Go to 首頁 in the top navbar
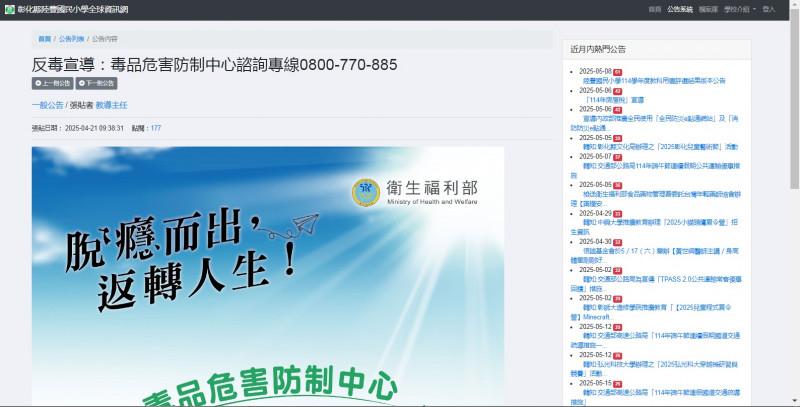 click(655, 9)
